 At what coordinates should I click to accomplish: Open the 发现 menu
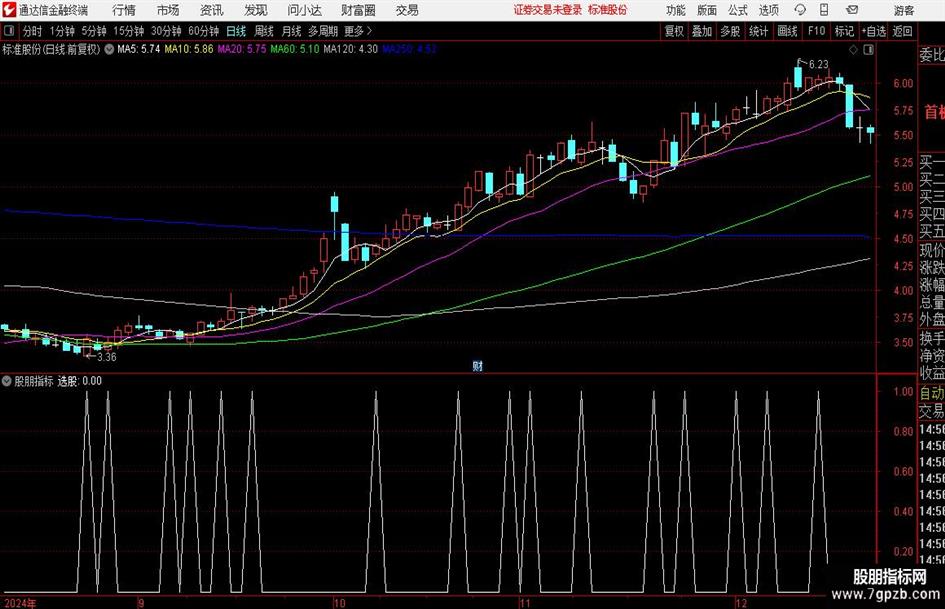[x=256, y=10]
